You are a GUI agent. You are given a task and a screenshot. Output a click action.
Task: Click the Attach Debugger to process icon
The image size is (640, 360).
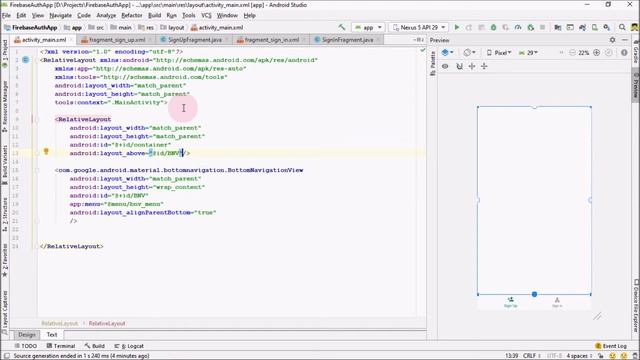[x=531, y=27]
